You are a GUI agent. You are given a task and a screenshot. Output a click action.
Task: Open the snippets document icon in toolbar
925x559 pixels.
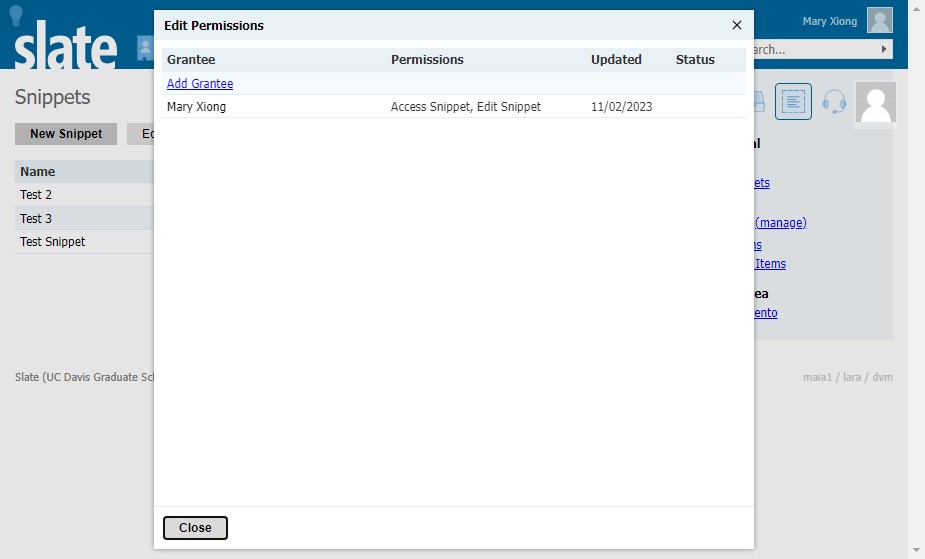click(x=793, y=101)
